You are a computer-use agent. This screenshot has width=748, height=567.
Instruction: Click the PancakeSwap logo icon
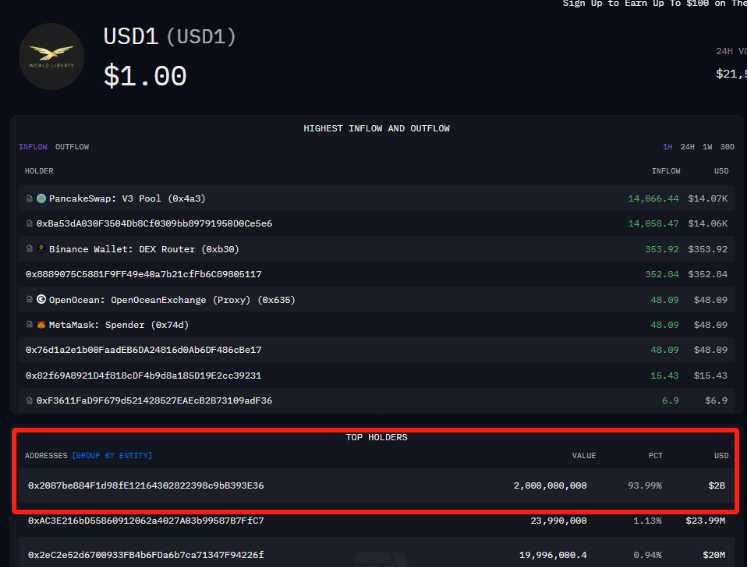41,198
